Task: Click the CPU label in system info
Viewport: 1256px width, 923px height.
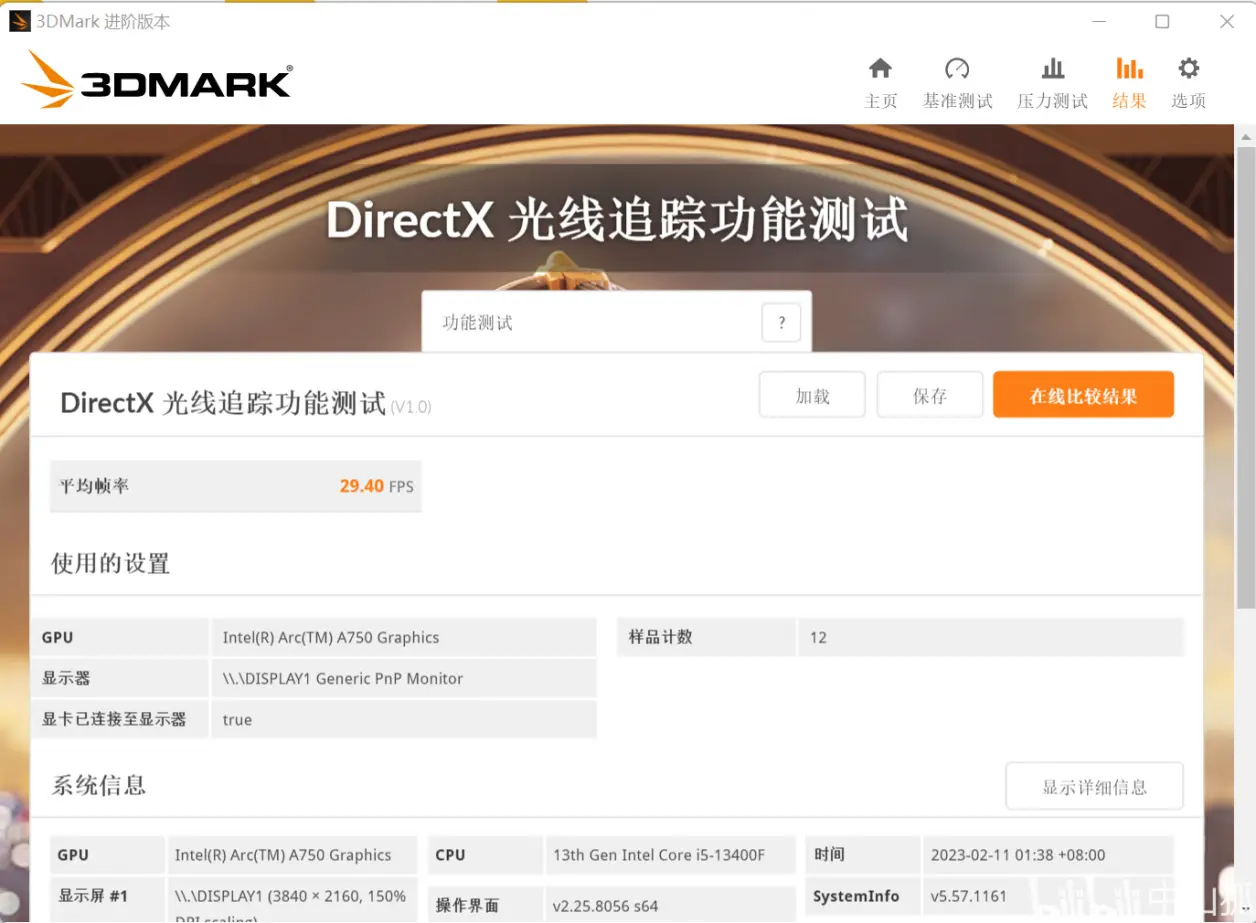Action: (x=450, y=855)
